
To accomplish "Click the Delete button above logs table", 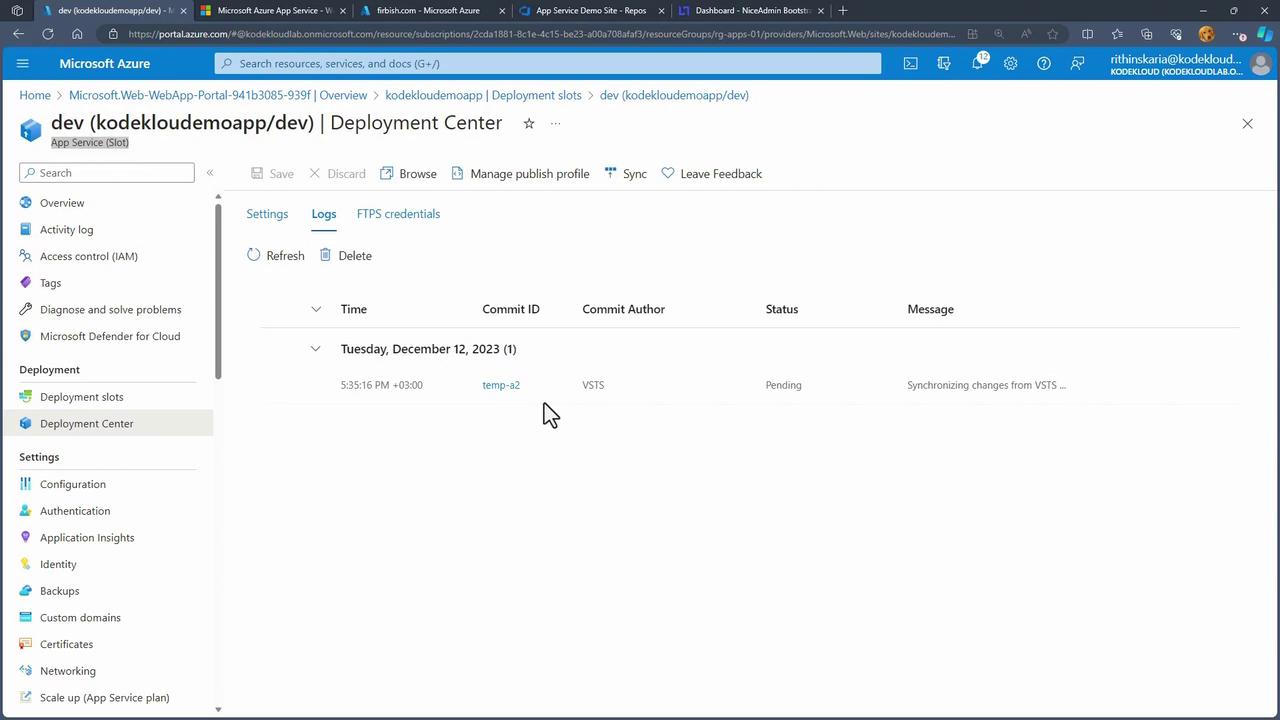I will pyautogui.click(x=345, y=256).
